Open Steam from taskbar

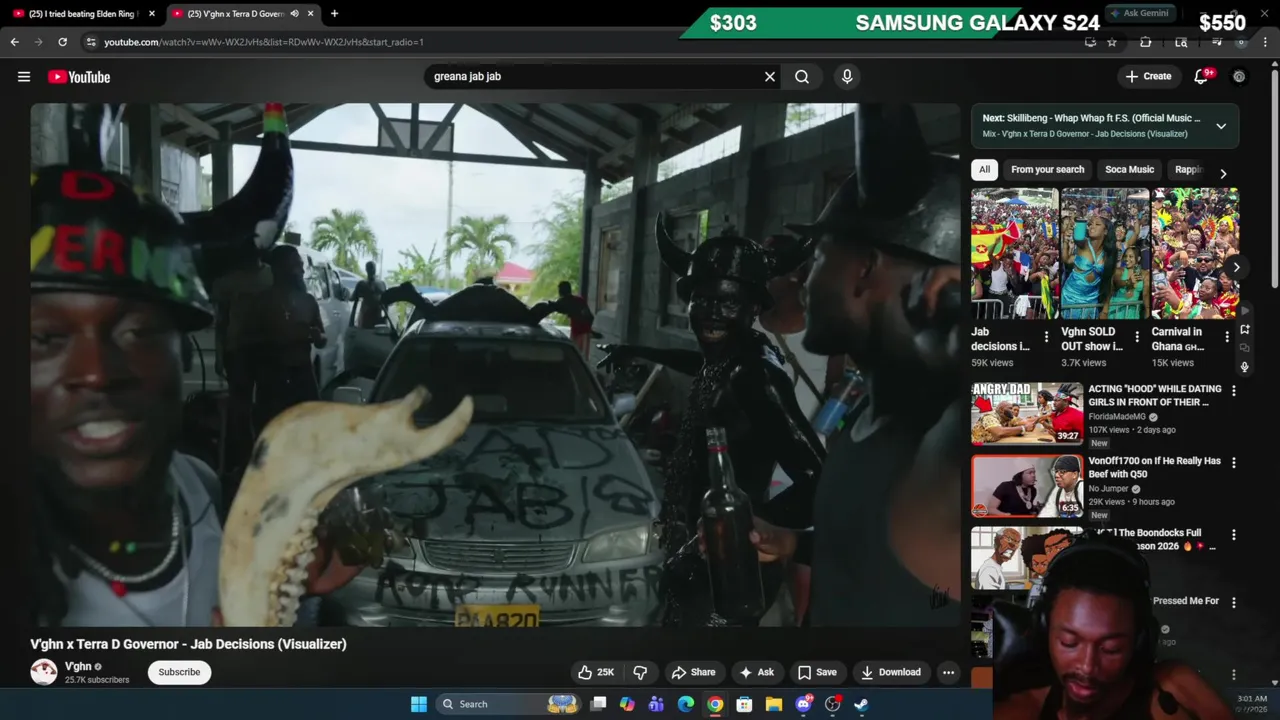[861, 704]
